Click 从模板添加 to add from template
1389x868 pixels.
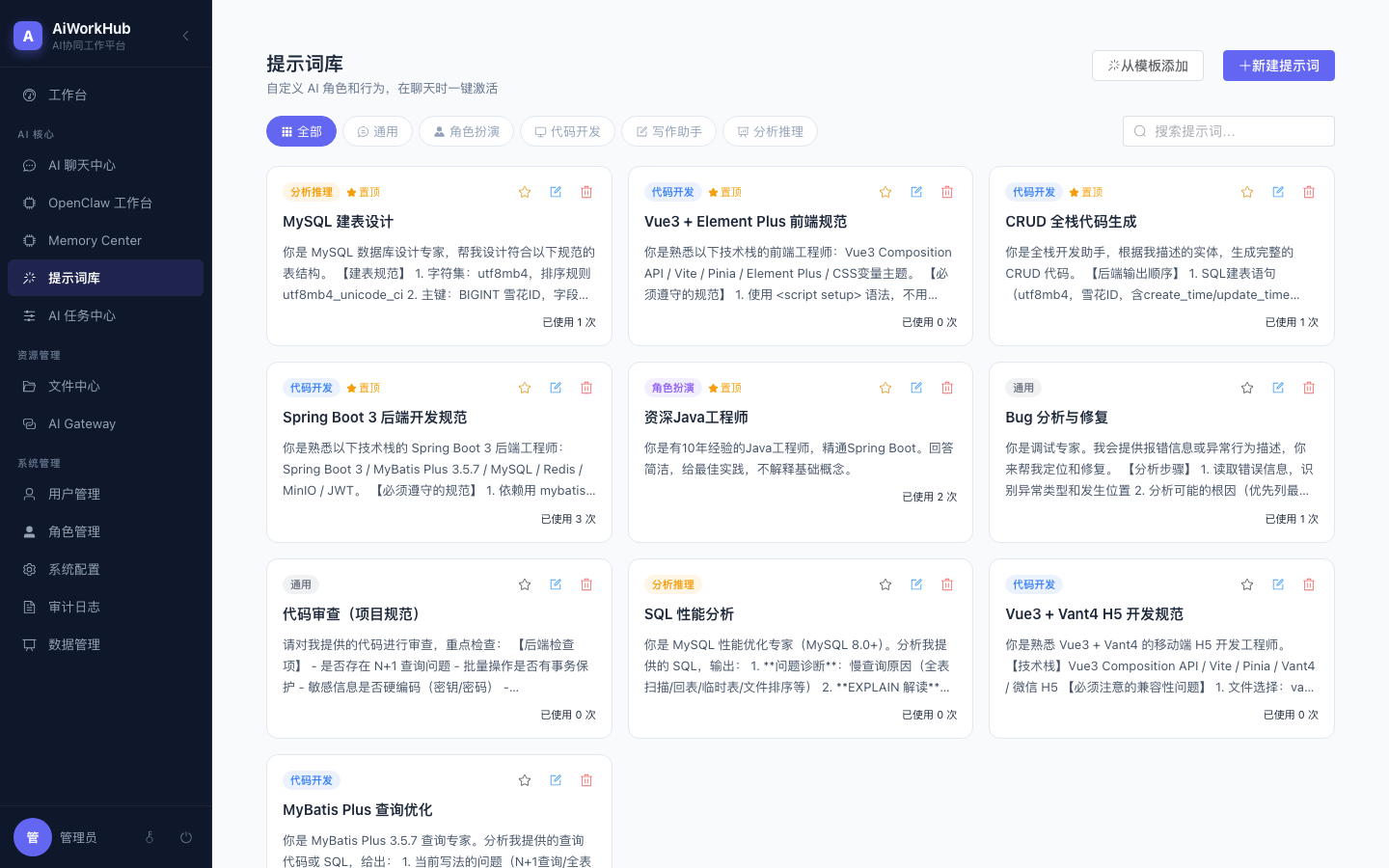click(x=1148, y=66)
